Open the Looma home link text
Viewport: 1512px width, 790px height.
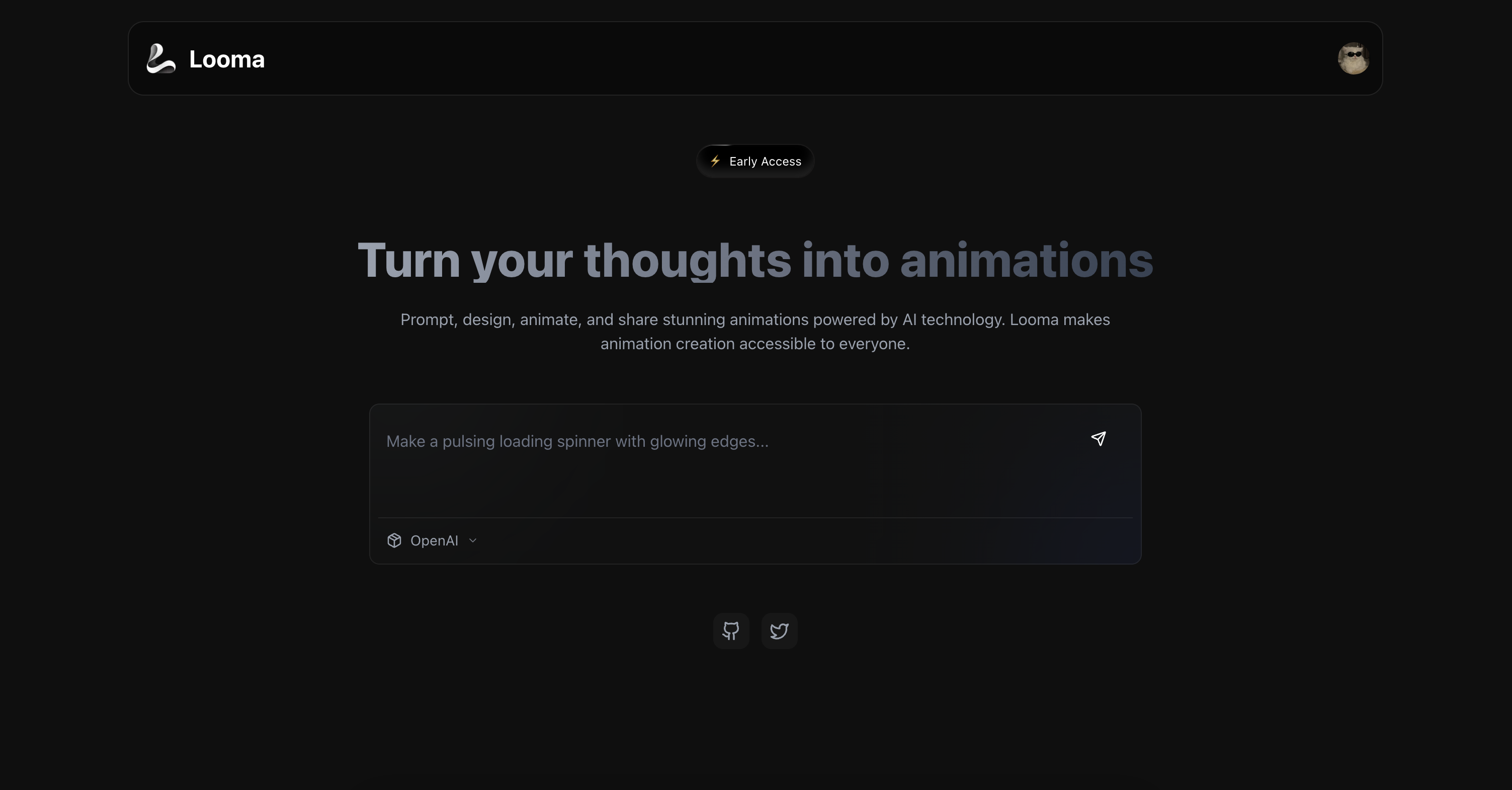[x=226, y=59]
